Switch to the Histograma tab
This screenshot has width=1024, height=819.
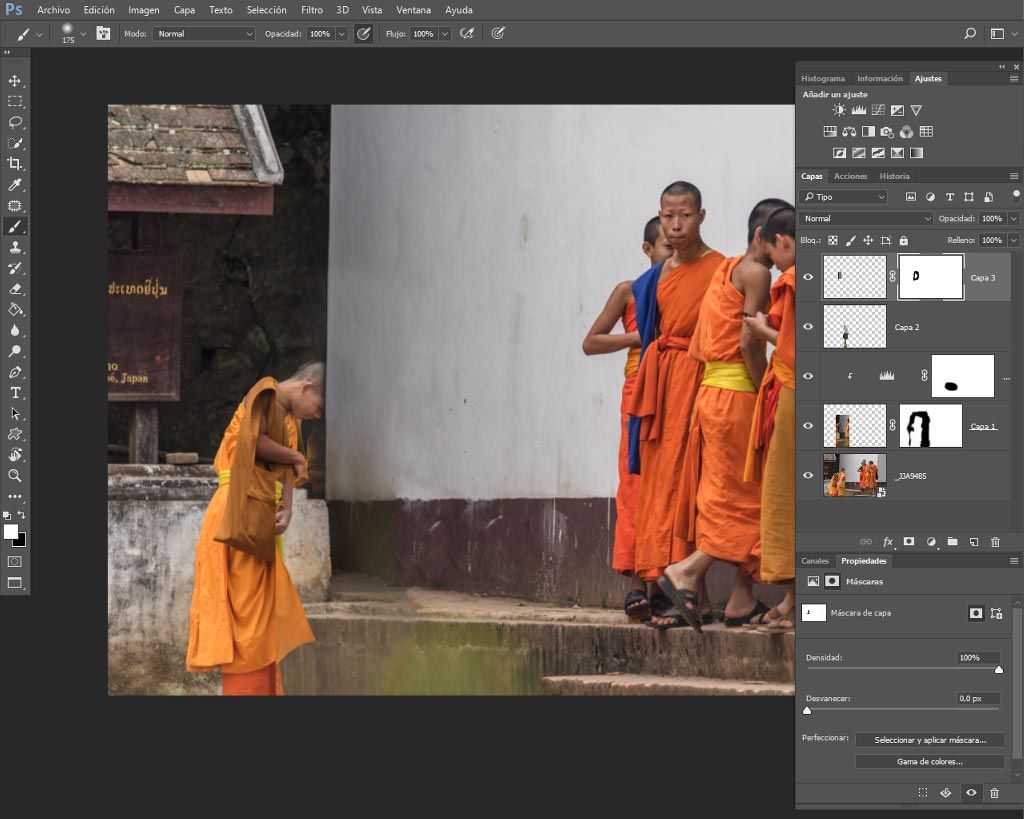click(x=823, y=78)
